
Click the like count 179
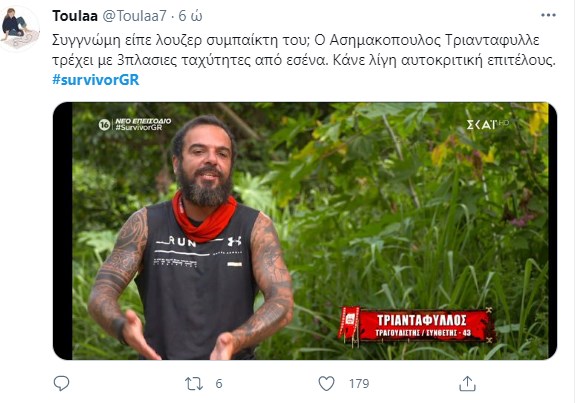[x=359, y=384]
